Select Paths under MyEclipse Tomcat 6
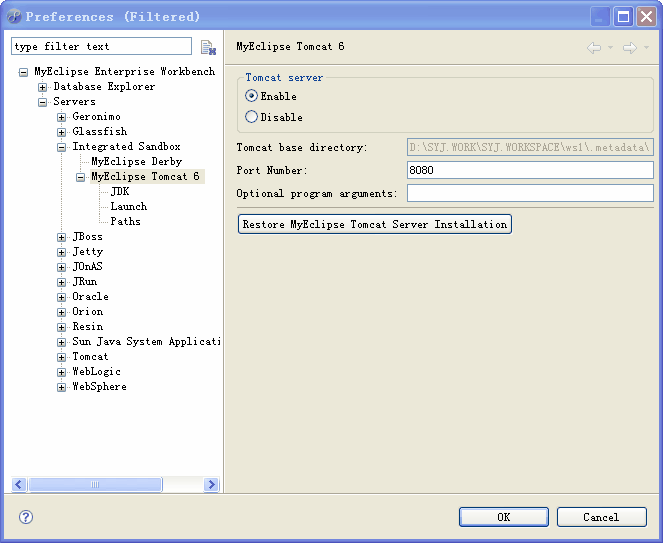Screen dimensions: 663x543 tap(125, 222)
